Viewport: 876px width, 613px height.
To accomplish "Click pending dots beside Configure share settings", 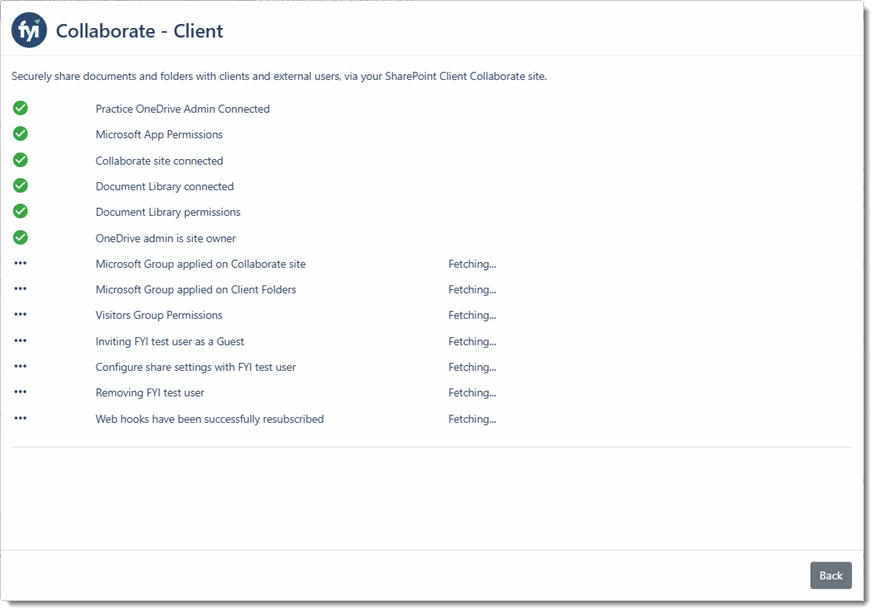I will (x=21, y=367).
